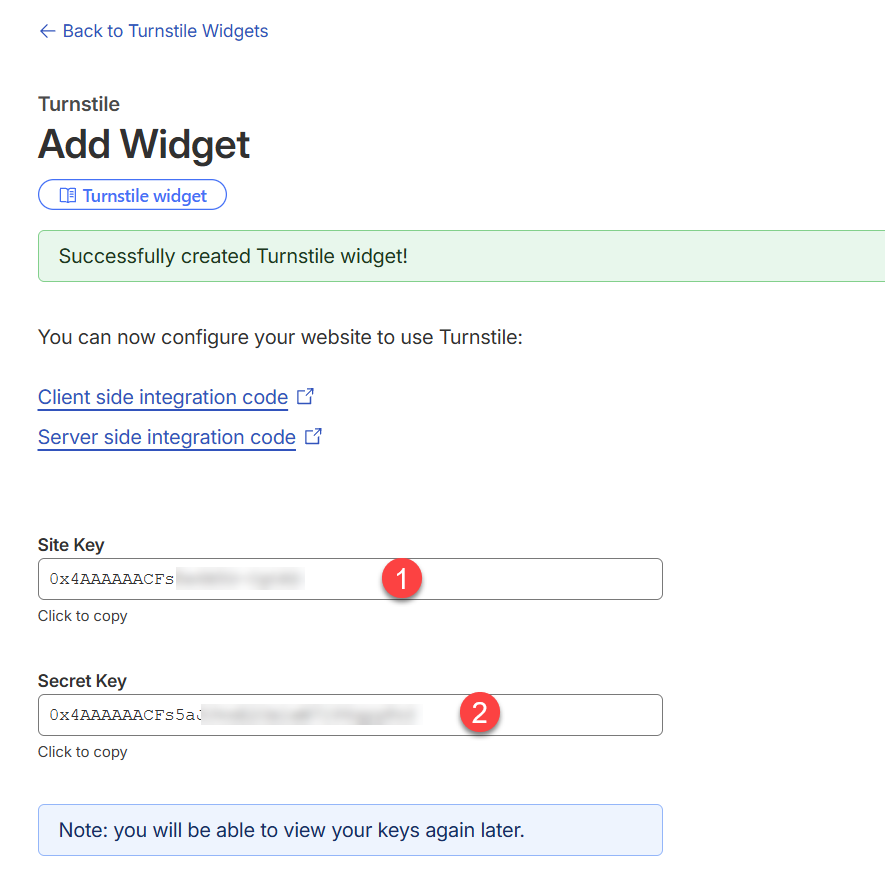Click the external link icon beside Server side integration code
Viewport: 885px width, 882px height.
click(312, 435)
